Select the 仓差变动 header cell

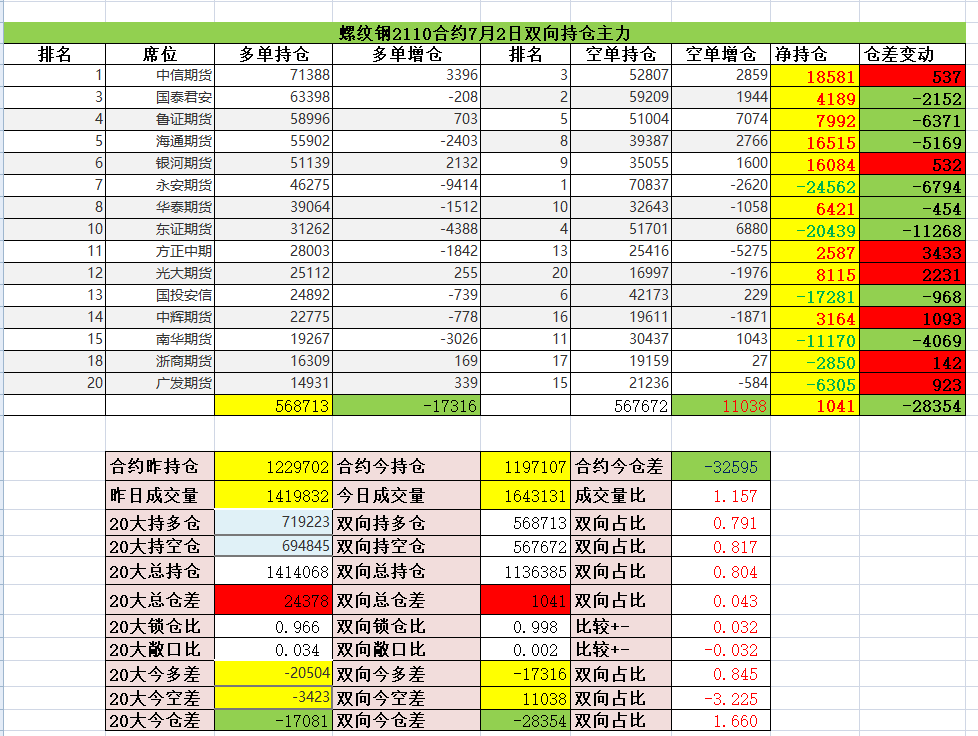point(912,54)
